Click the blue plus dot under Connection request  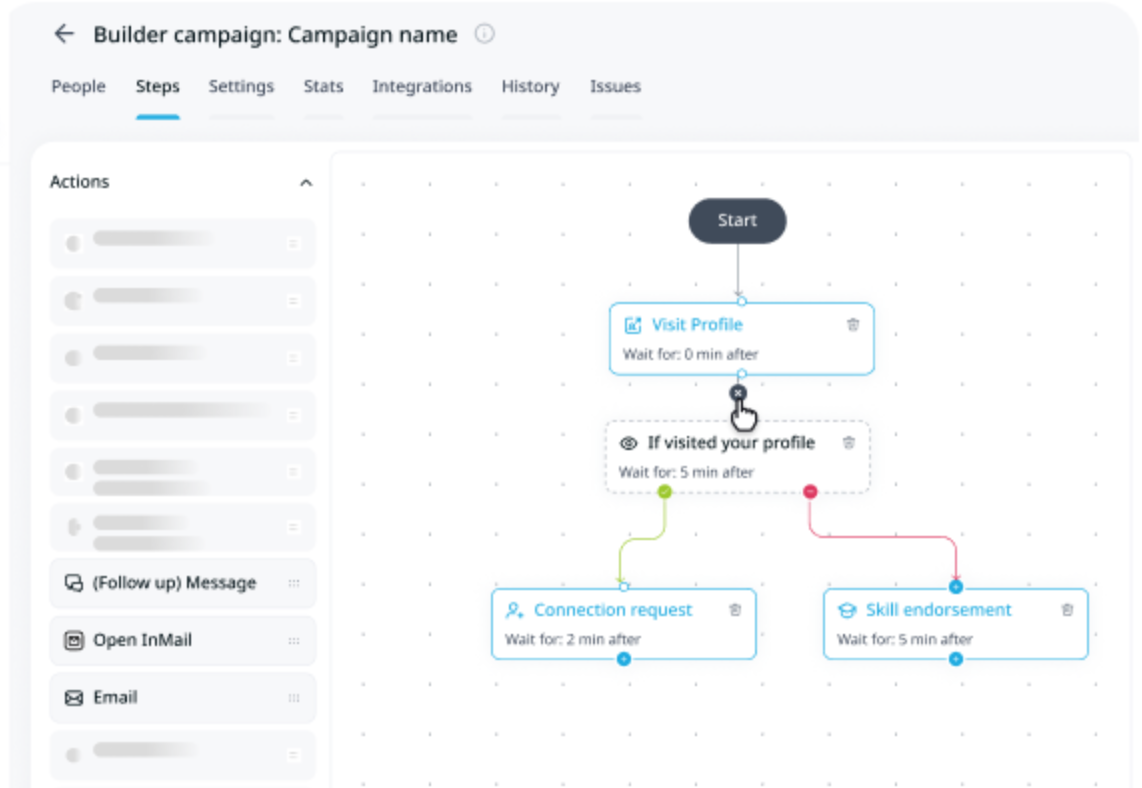[623, 659]
